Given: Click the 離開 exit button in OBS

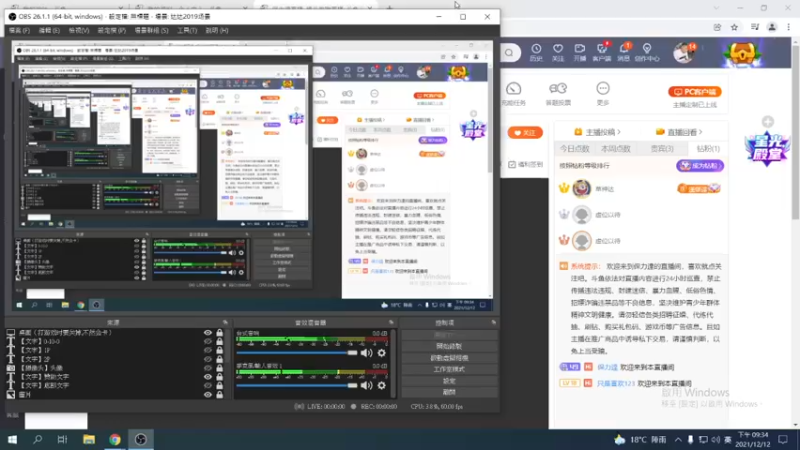Looking at the screenshot, I should [x=449, y=392].
